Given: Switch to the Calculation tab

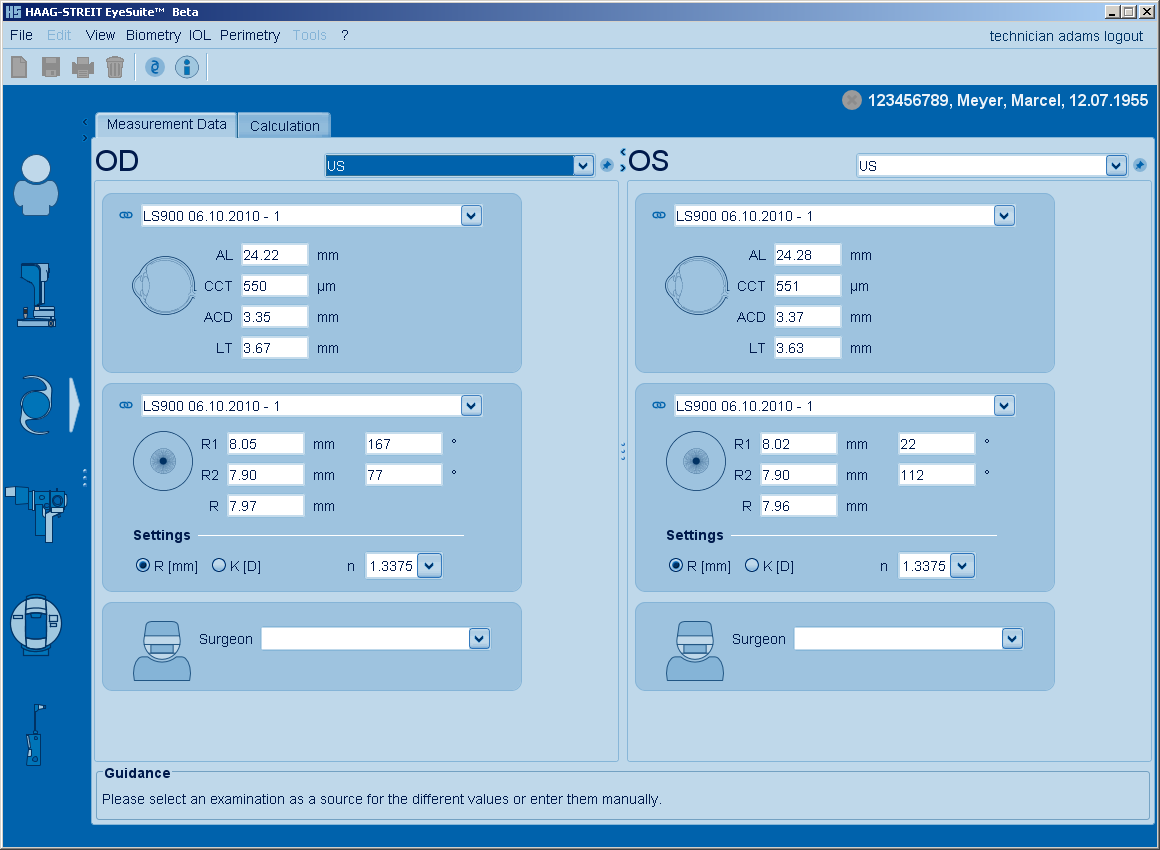Looking at the screenshot, I should pos(285,126).
